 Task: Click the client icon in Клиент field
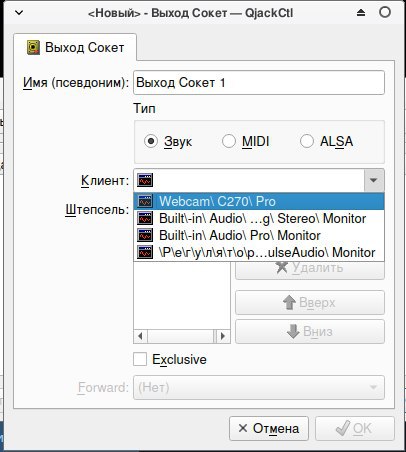[x=145, y=180]
